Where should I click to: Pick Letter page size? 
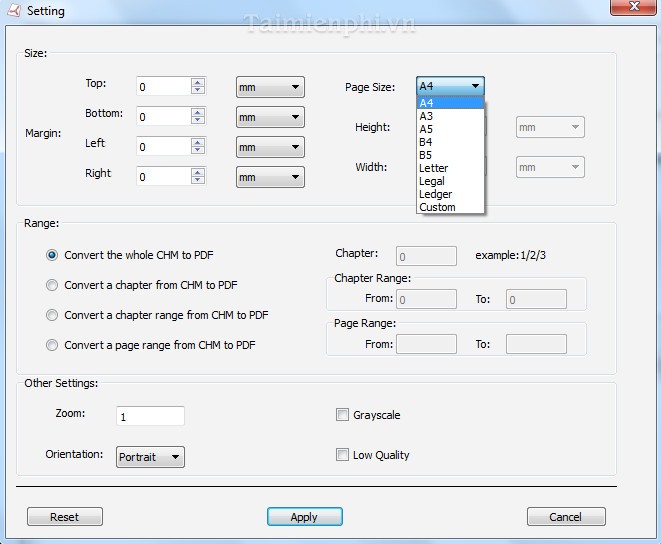[450, 168]
